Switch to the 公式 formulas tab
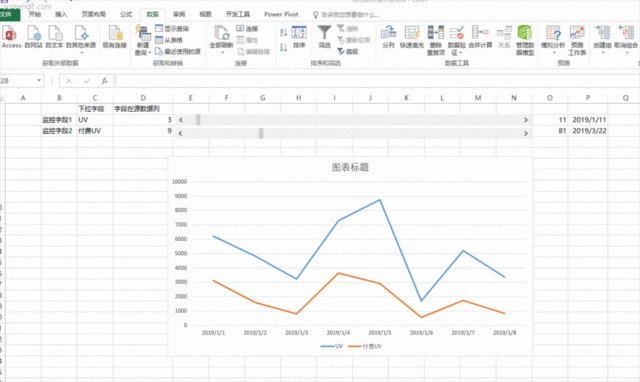 [x=126, y=14]
